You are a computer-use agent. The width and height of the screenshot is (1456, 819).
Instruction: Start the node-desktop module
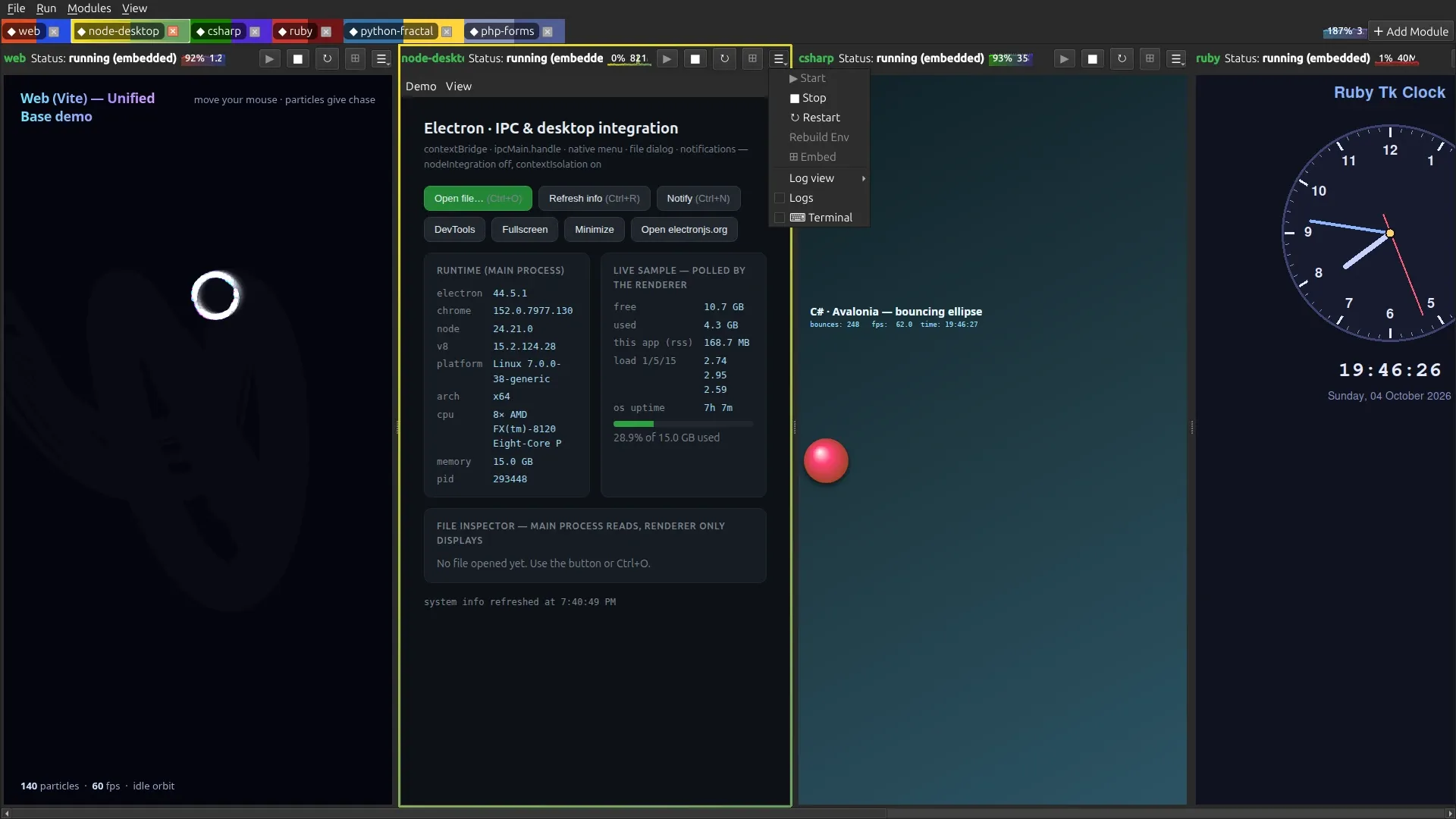click(x=667, y=58)
